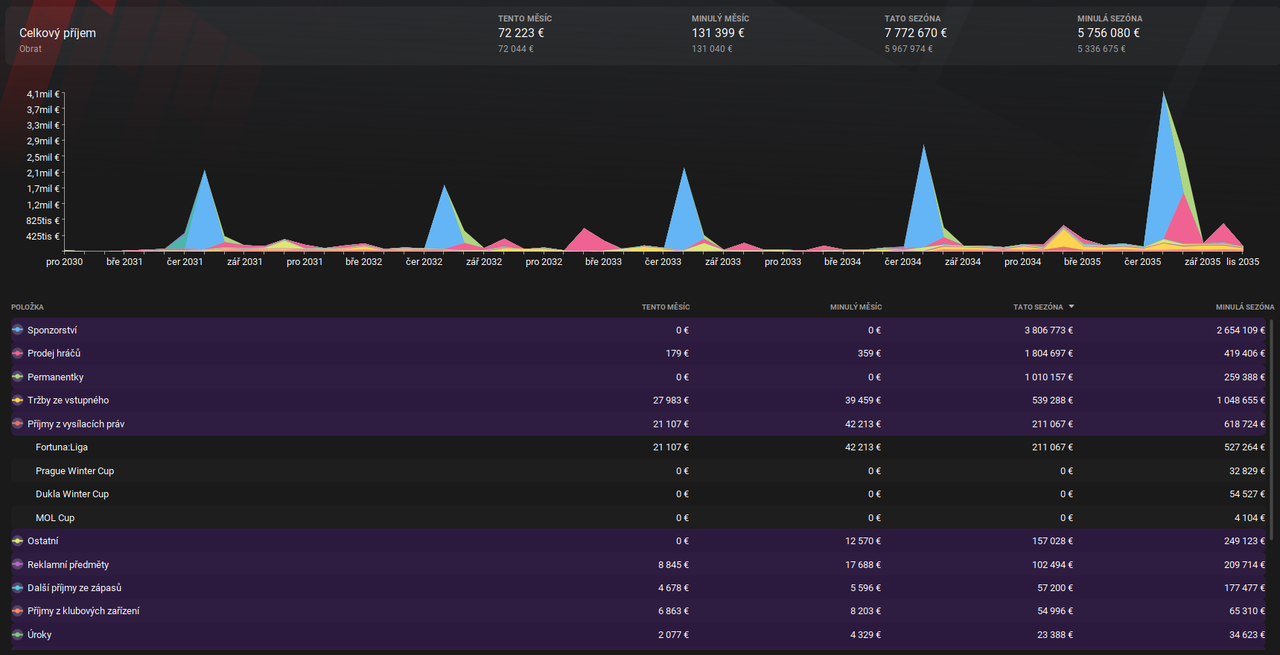
Task: Click the Příjmy z vysílacích práv icon
Action: pos(17,424)
